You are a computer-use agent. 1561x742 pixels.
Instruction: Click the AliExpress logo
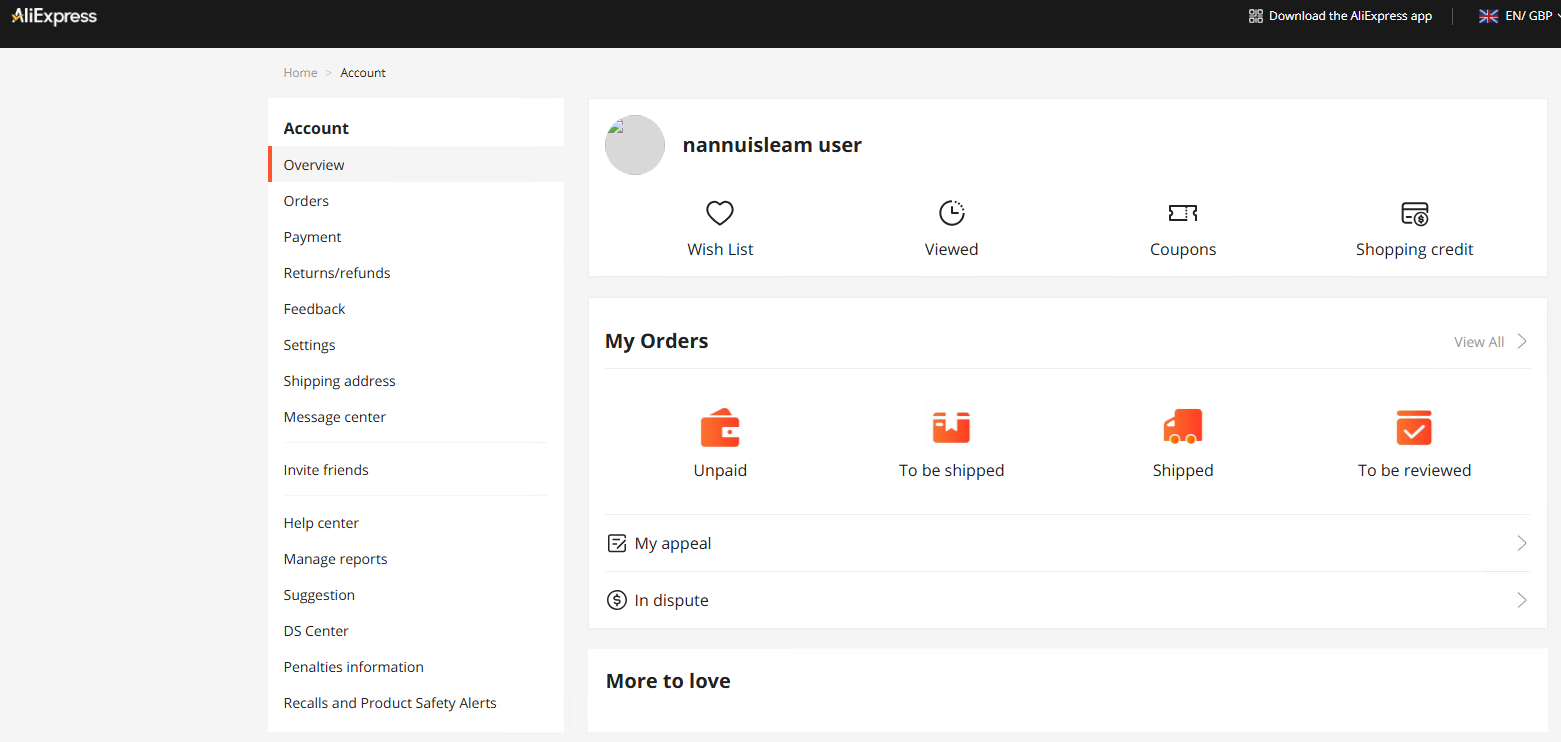55,16
